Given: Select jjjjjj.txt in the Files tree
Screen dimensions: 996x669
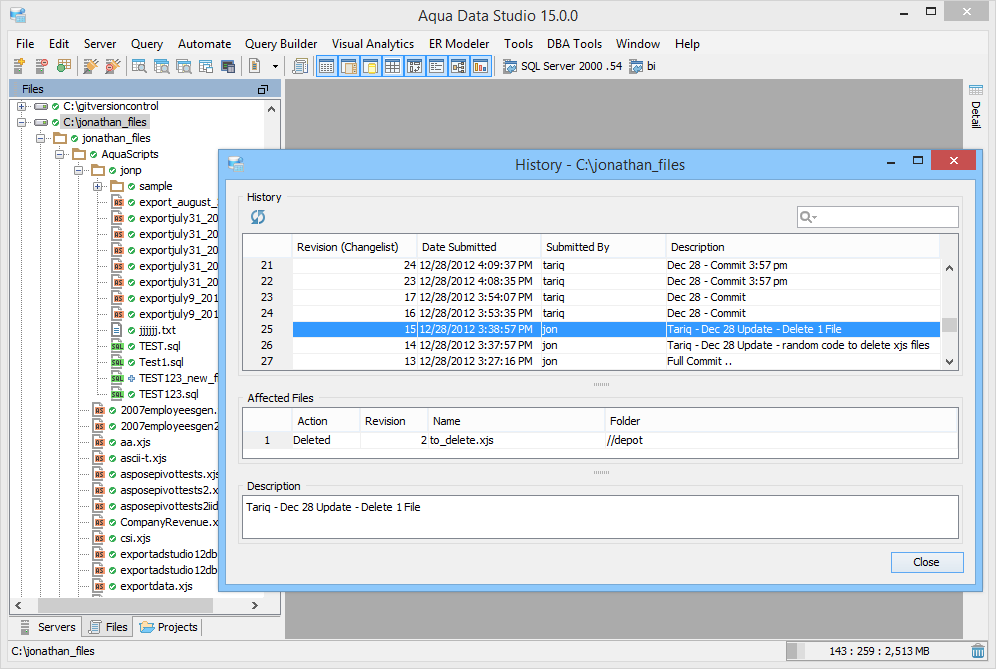Looking at the screenshot, I should tap(158, 330).
